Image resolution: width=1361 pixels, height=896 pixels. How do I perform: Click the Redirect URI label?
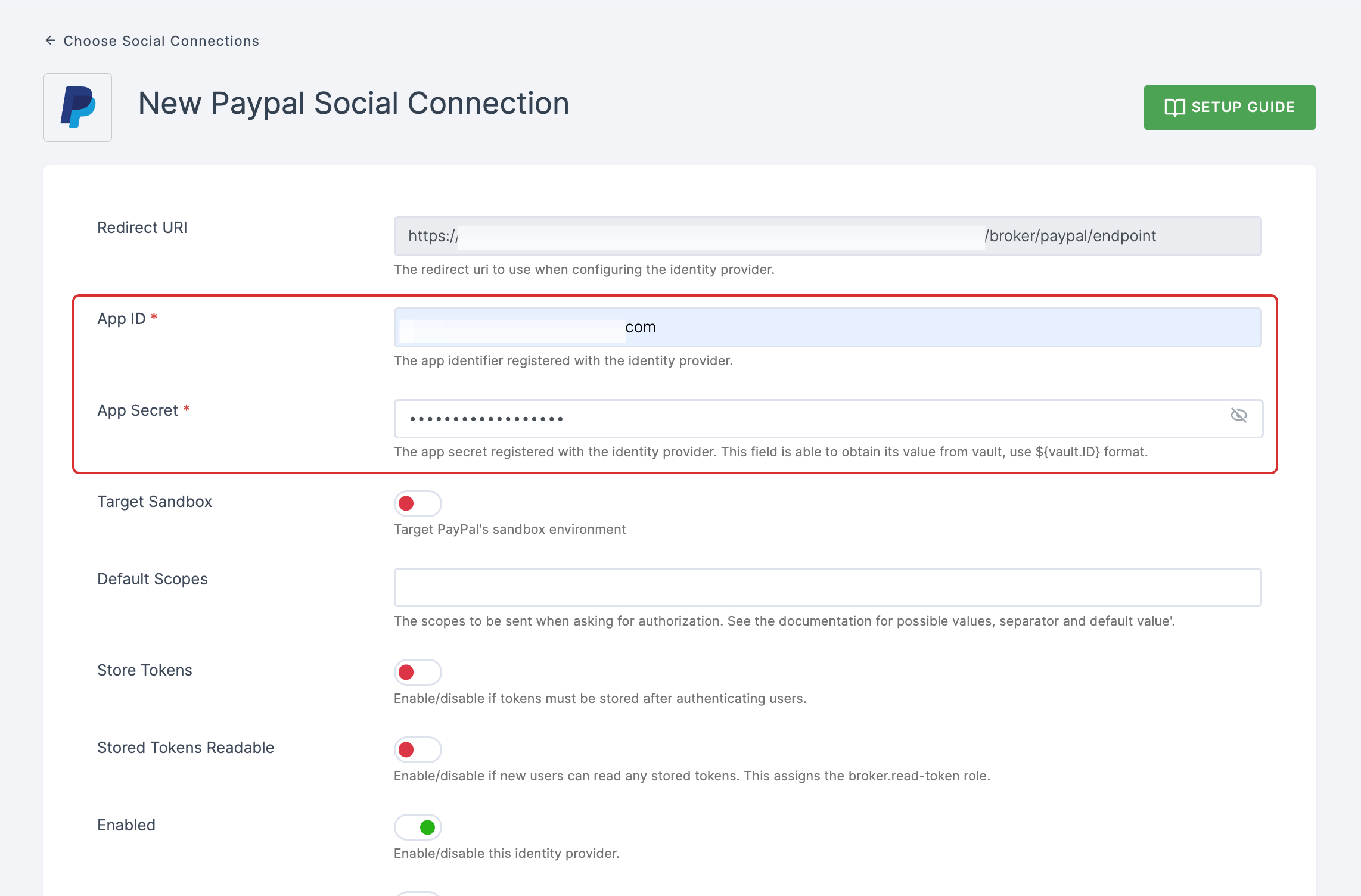(x=142, y=228)
